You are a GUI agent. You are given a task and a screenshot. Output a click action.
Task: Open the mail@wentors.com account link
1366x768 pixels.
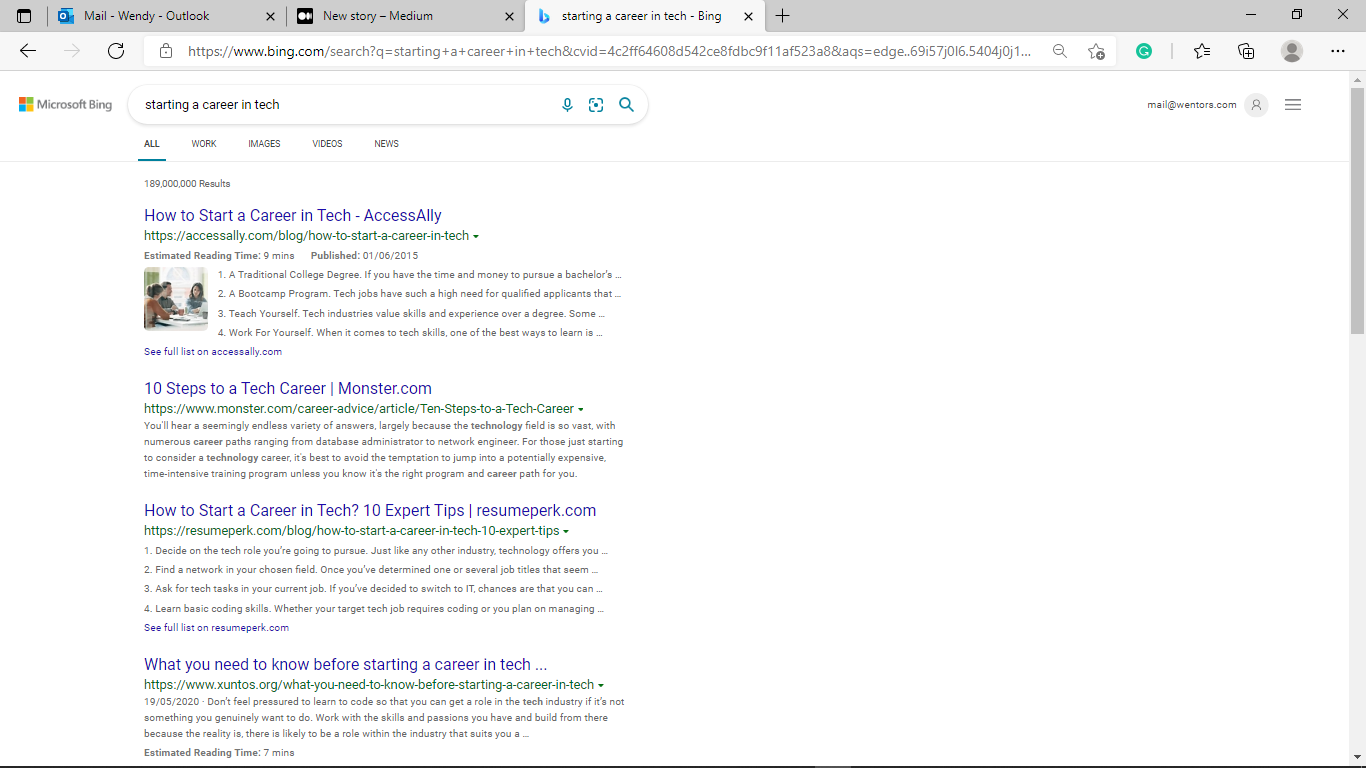[x=1192, y=104]
